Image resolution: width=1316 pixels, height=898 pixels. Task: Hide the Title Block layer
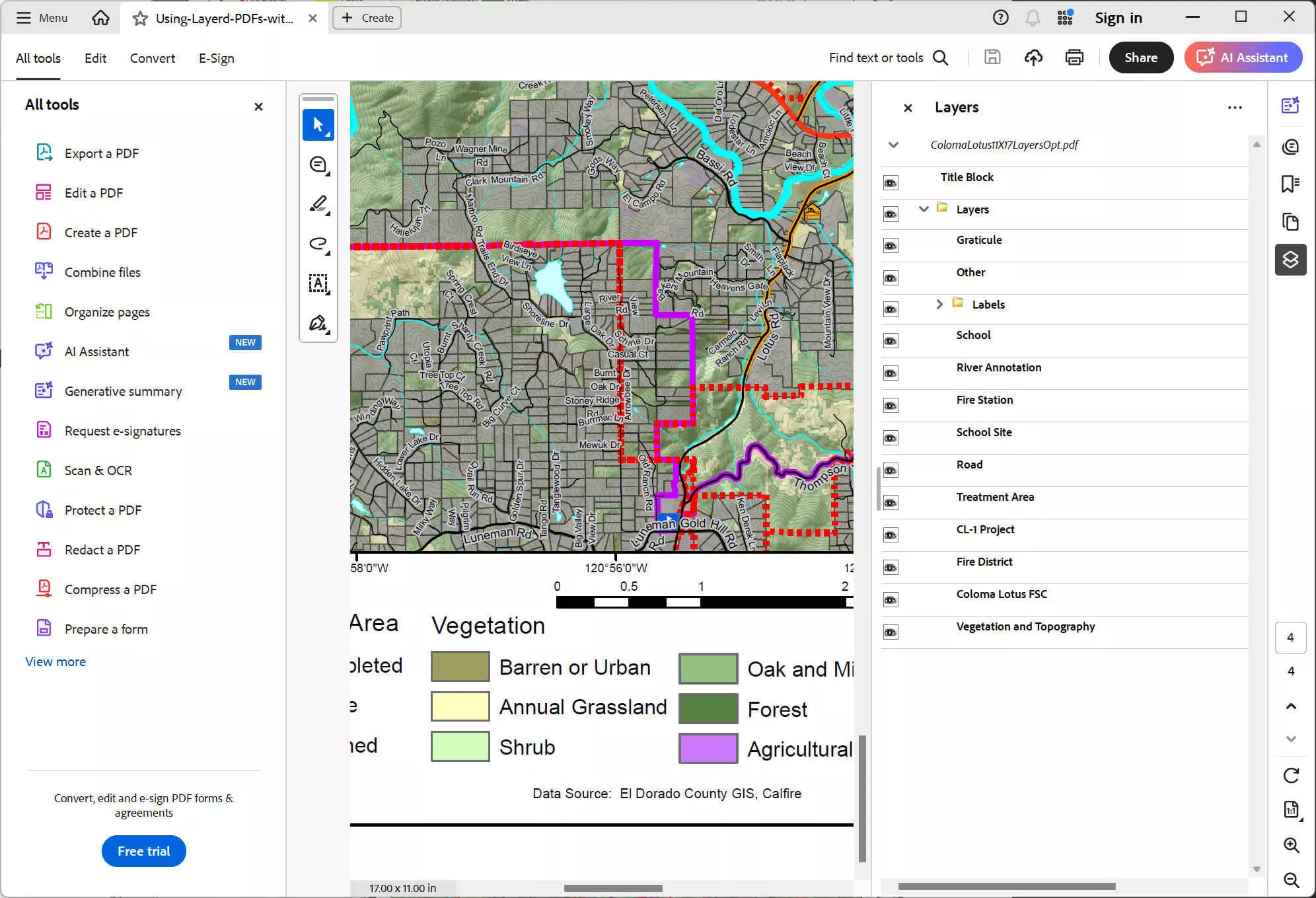point(890,182)
